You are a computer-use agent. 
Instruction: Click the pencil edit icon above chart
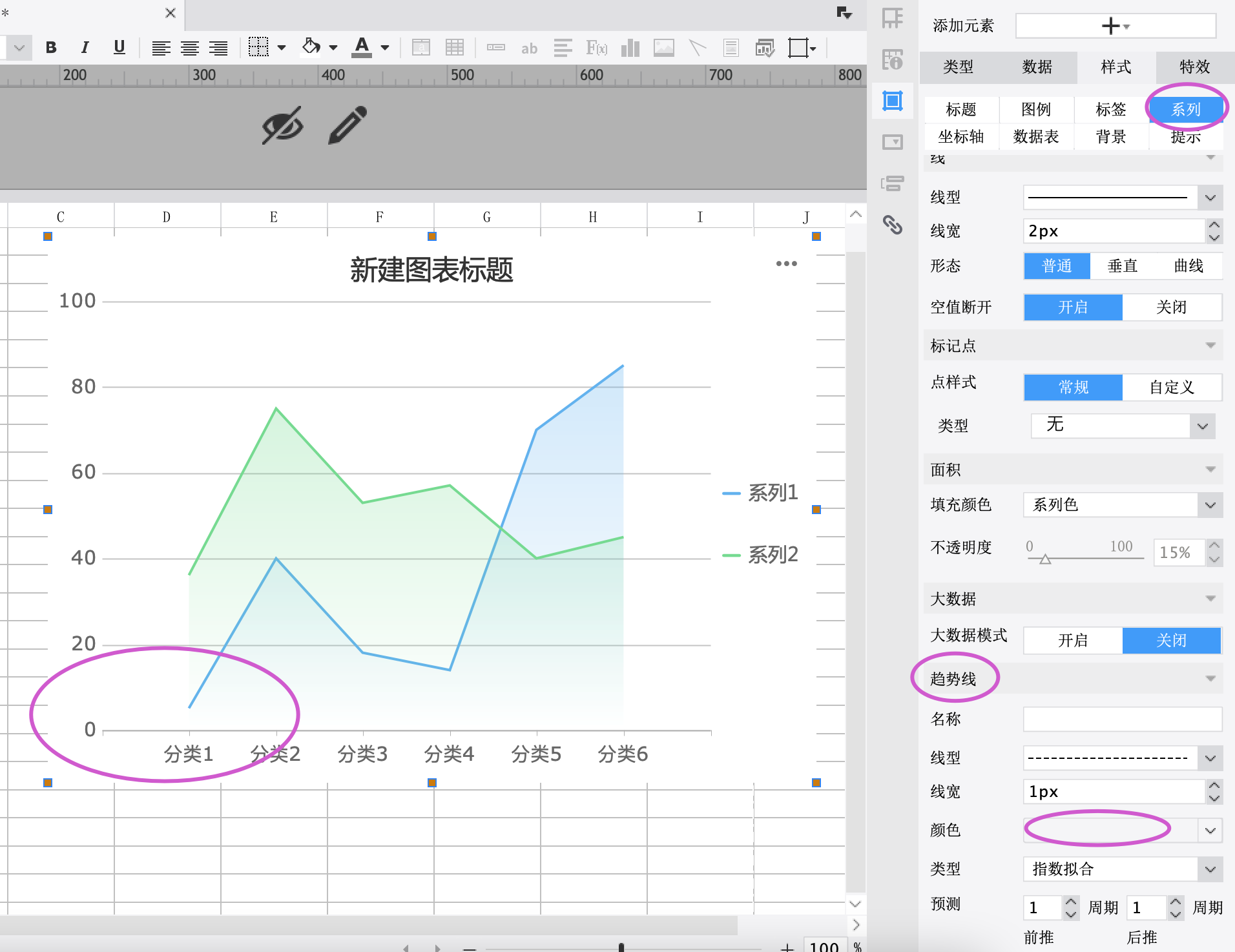[x=348, y=125]
